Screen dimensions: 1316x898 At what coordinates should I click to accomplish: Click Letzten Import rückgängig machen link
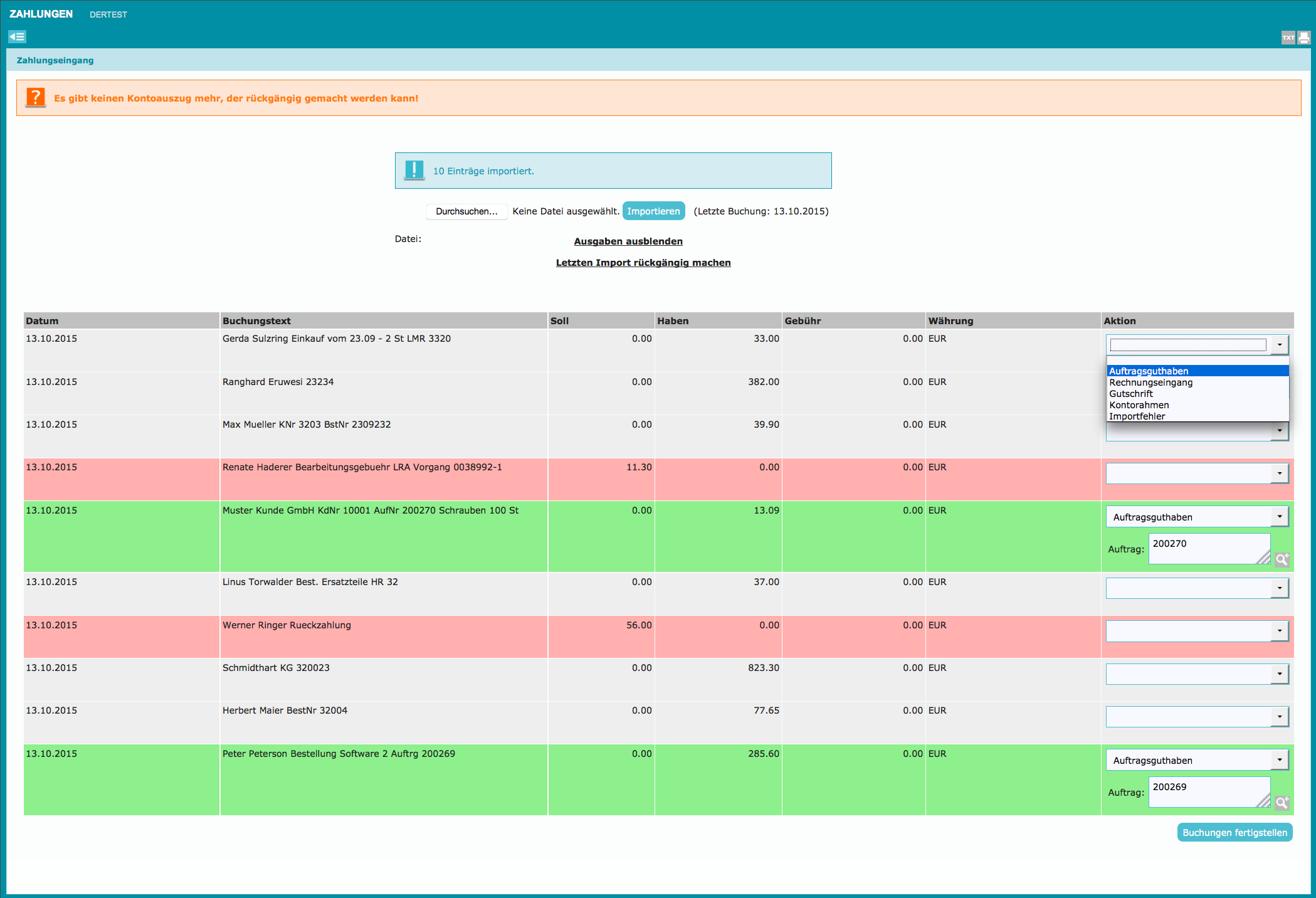[x=643, y=263]
